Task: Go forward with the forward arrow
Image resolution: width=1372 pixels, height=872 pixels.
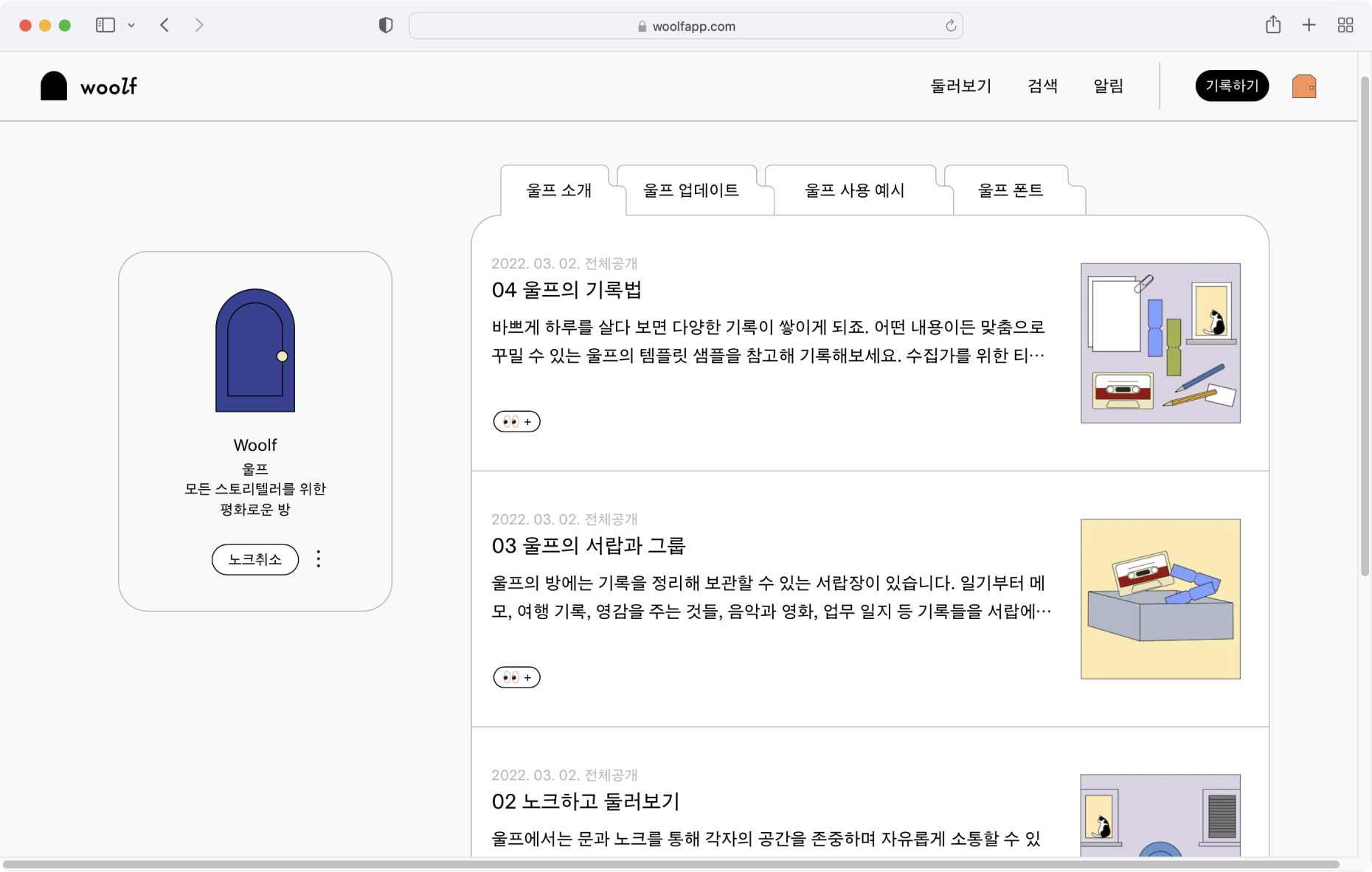Action: pos(199,25)
